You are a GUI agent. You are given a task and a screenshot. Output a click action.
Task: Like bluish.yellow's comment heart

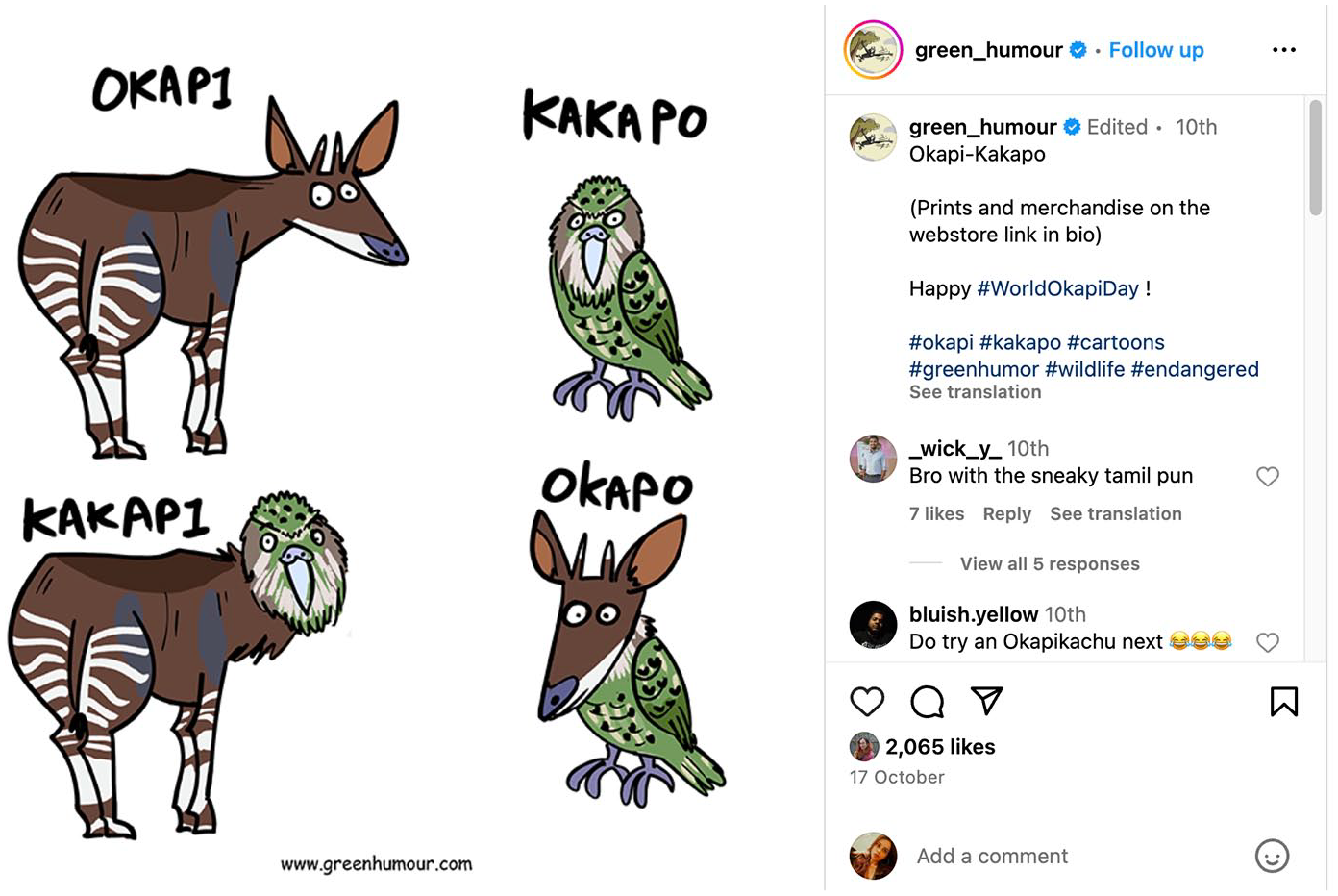click(1268, 642)
